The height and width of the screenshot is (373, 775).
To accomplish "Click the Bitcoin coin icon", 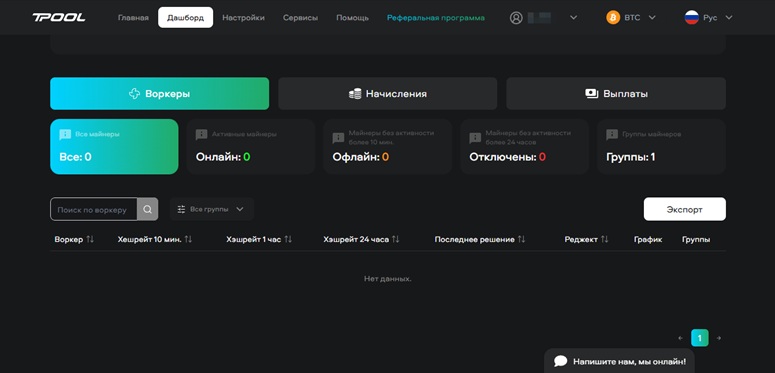I will (x=613, y=18).
